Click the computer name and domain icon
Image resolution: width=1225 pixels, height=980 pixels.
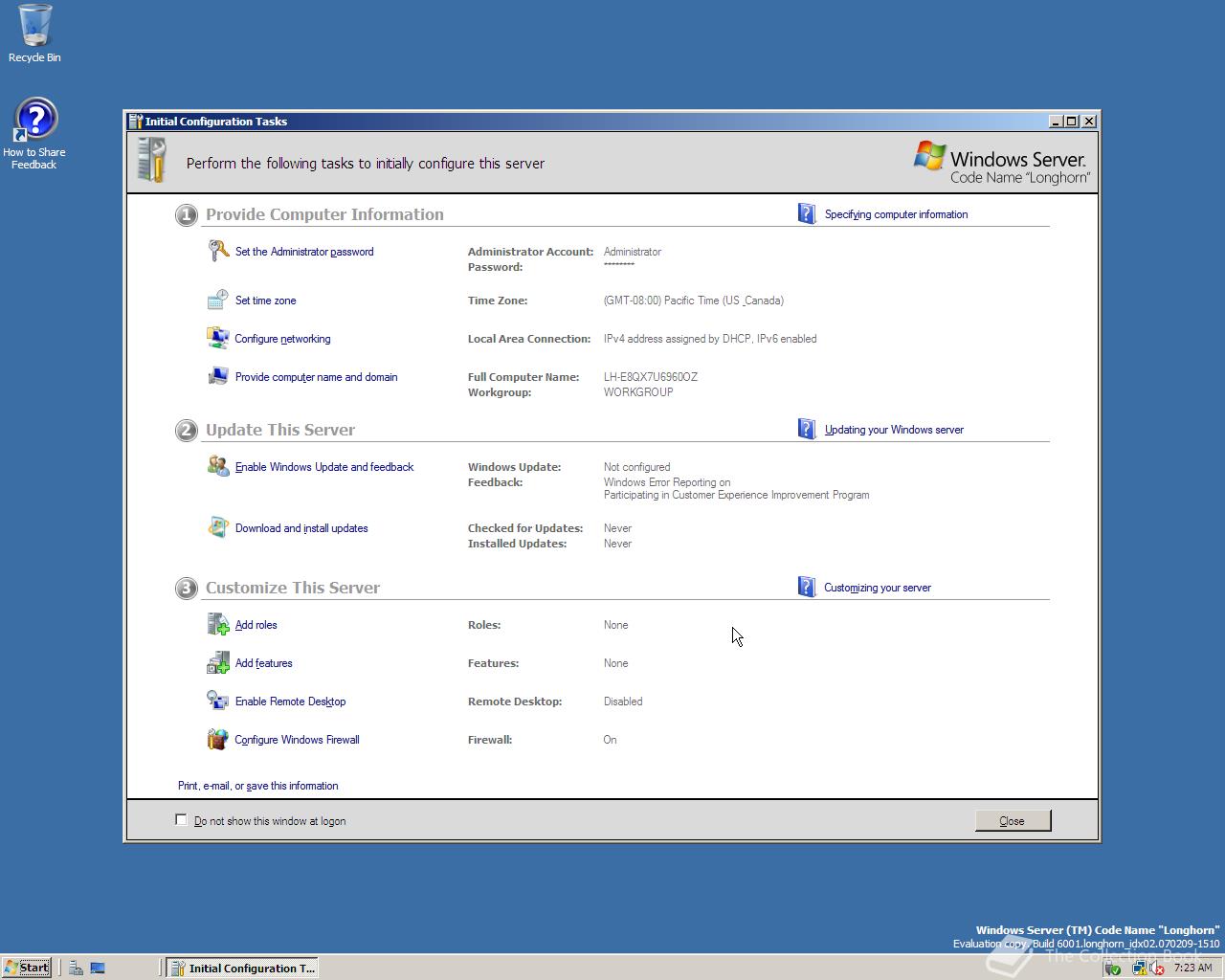218,376
